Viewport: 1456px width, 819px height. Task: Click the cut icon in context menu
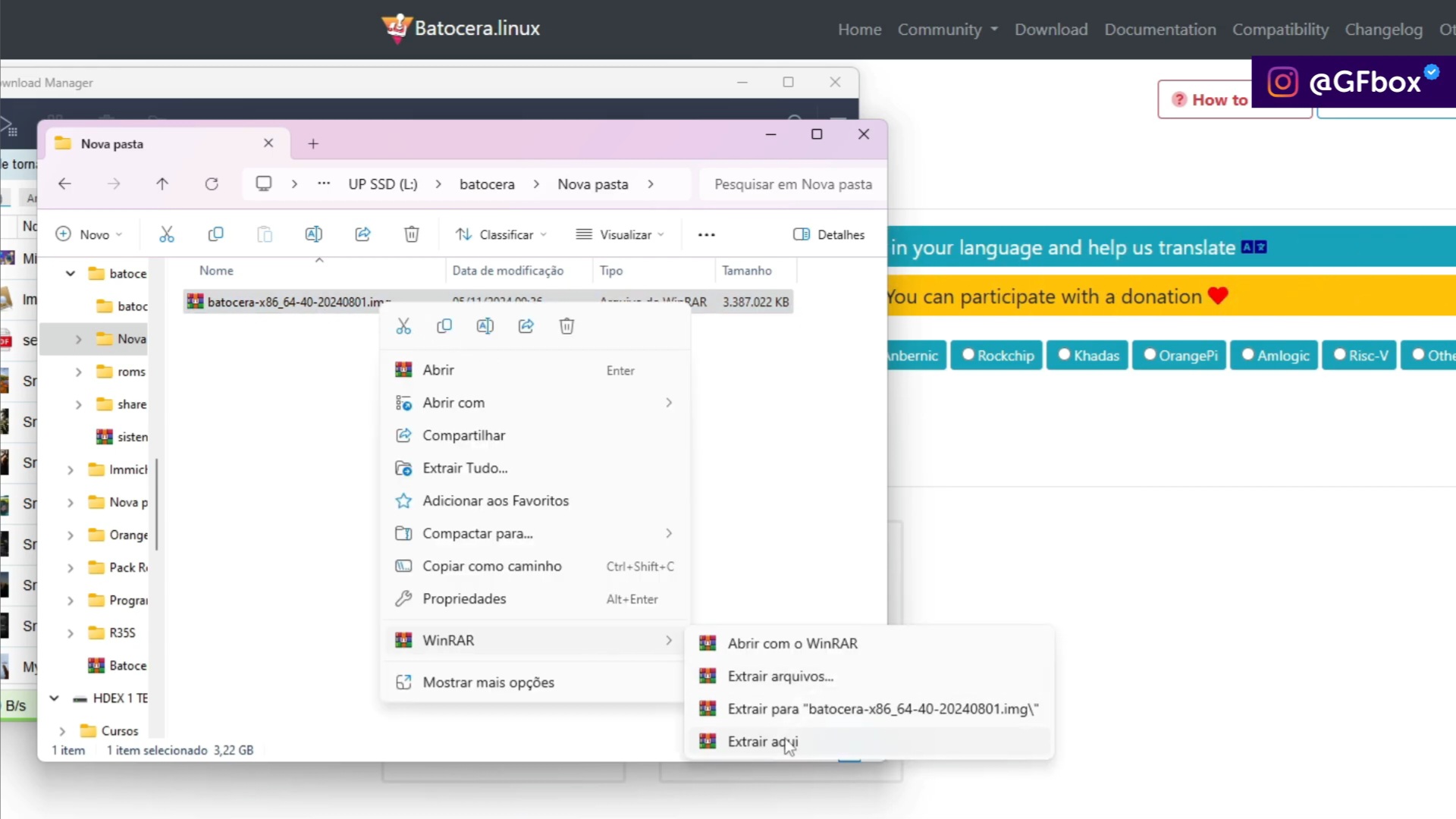click(403, 326)
